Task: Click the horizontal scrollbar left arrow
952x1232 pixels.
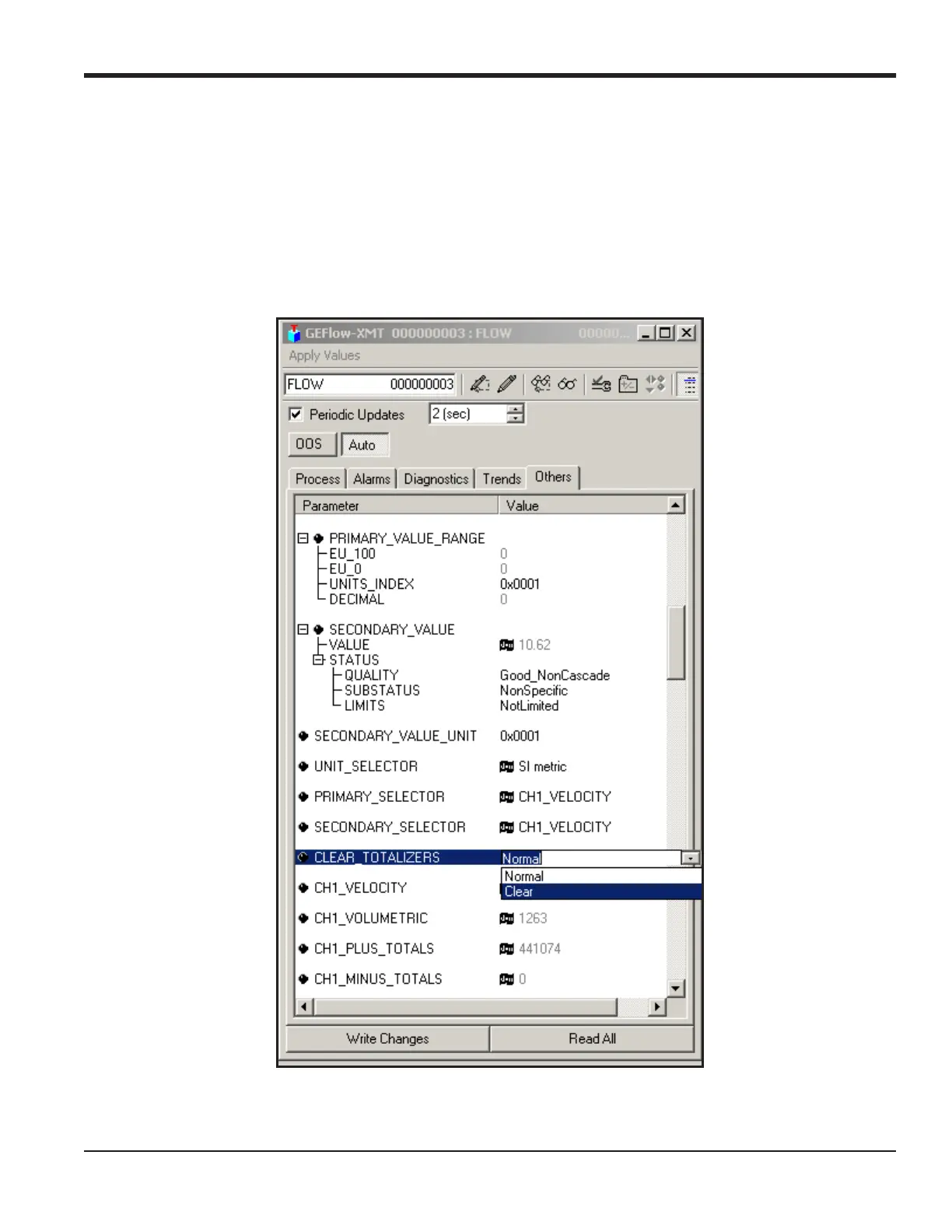Action: 305,1007
